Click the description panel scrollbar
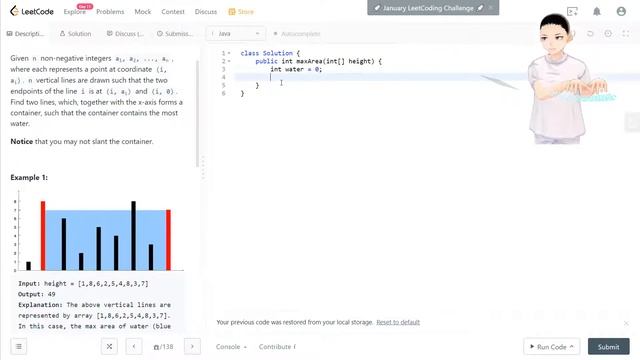 pos(198,113)
